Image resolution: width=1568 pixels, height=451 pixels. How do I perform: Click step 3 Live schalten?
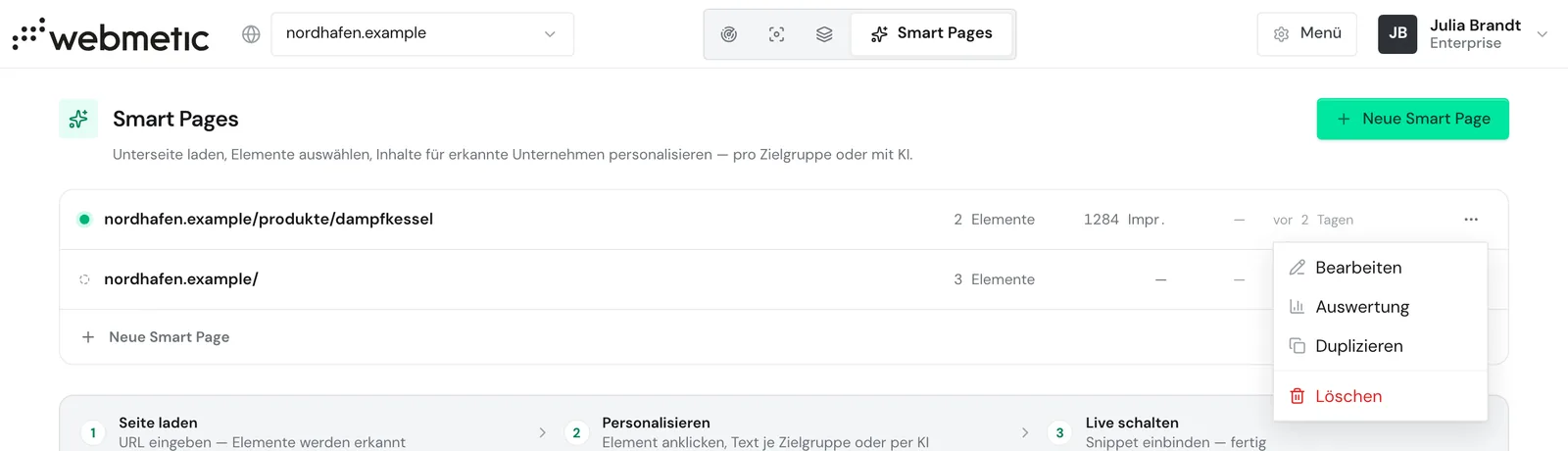[1158, 432]
